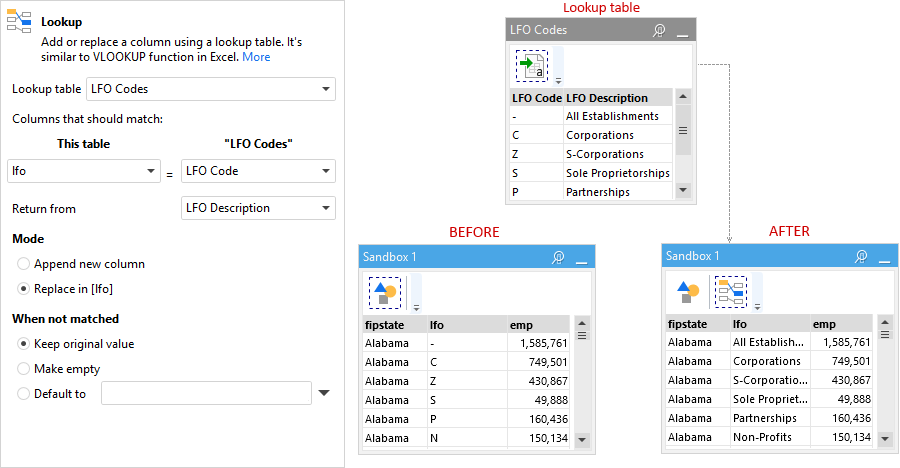This screenshot has width=900, height=468.
Task: Select the Lookup action icon in AFTER Sandbox
Action: pyautogui.click(x=731, y=292)
